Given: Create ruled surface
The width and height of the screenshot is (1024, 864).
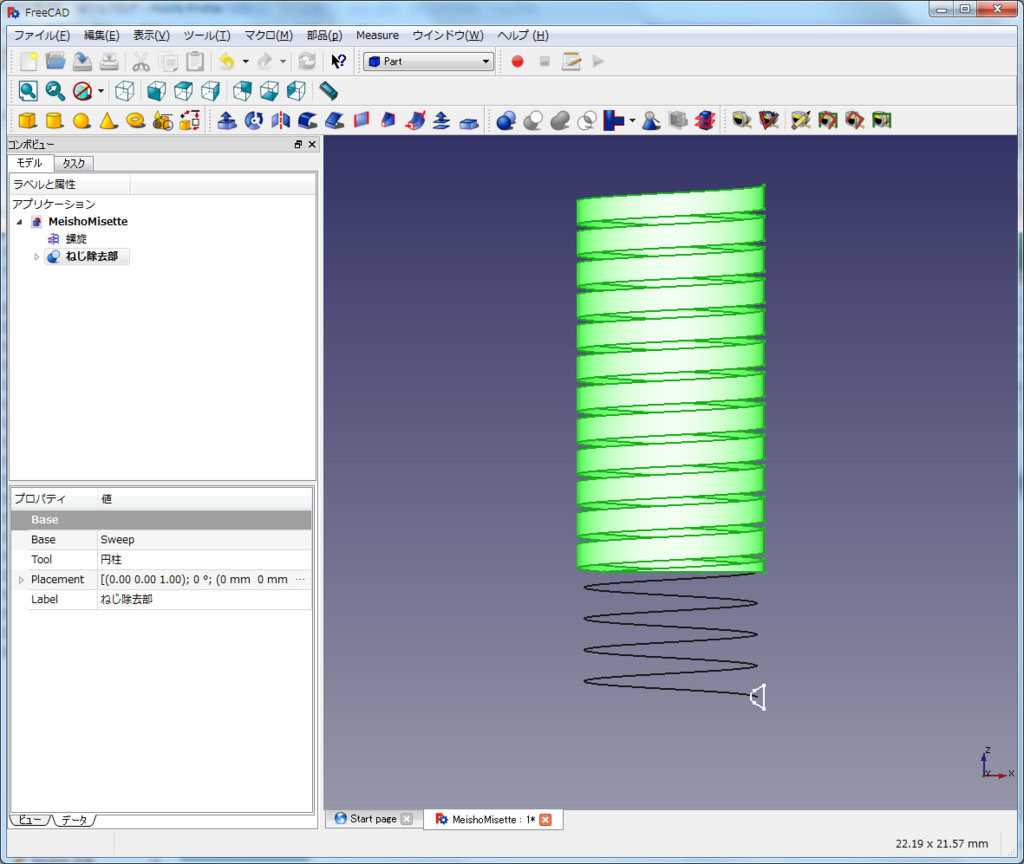Looking at the screenshot, I should (361, 120).
